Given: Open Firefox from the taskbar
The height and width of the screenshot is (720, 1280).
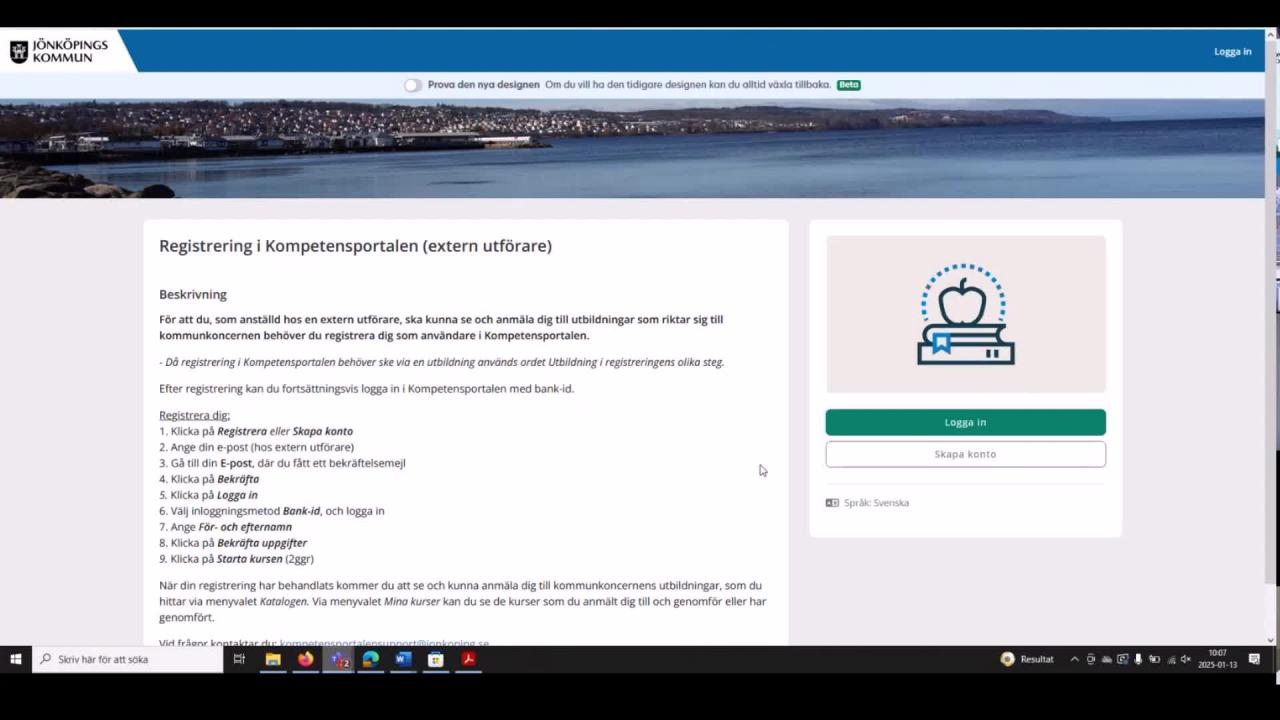Looking at the screenshot, I should click(306, 659).
